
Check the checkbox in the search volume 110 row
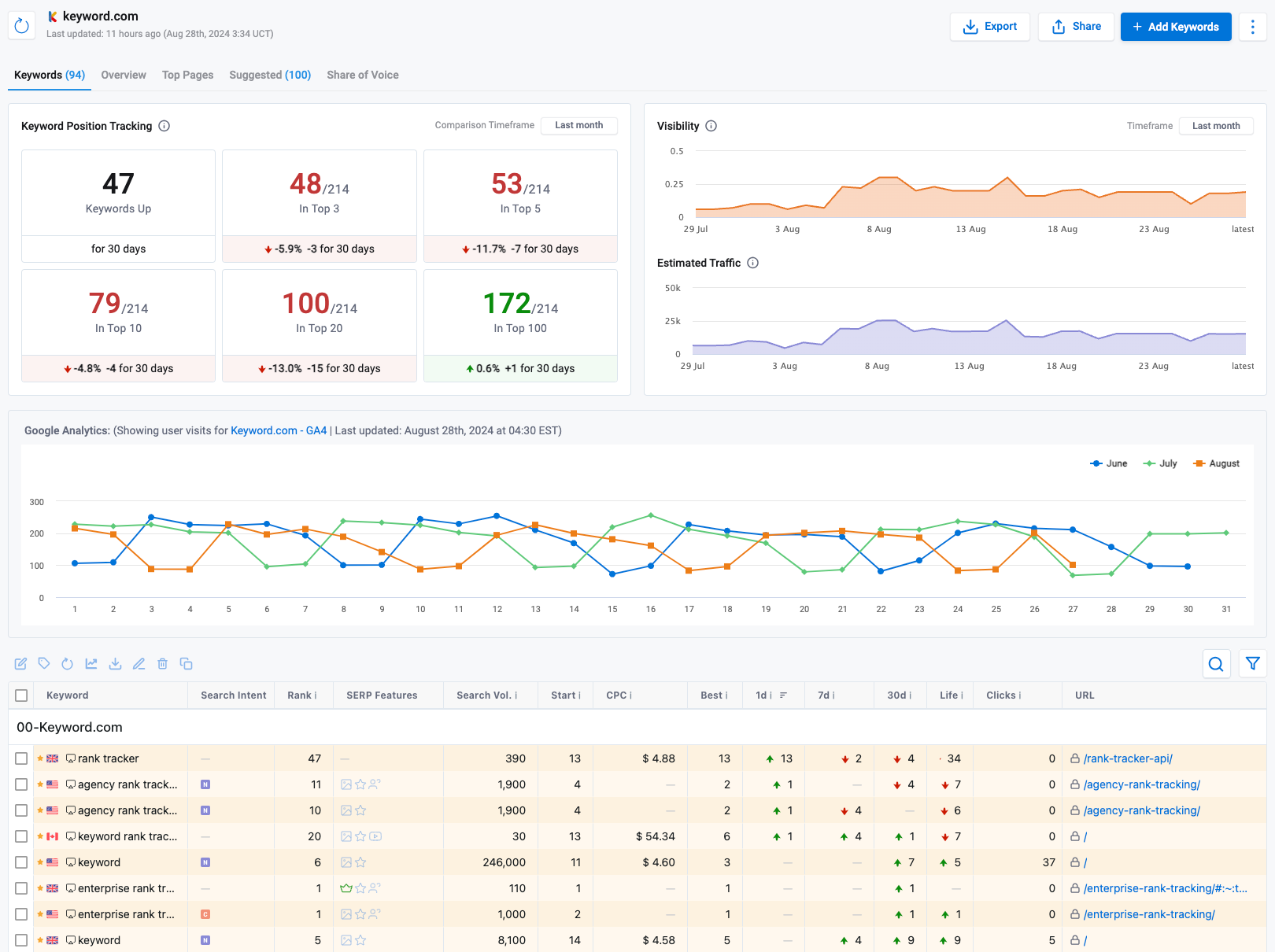point(21,888)
